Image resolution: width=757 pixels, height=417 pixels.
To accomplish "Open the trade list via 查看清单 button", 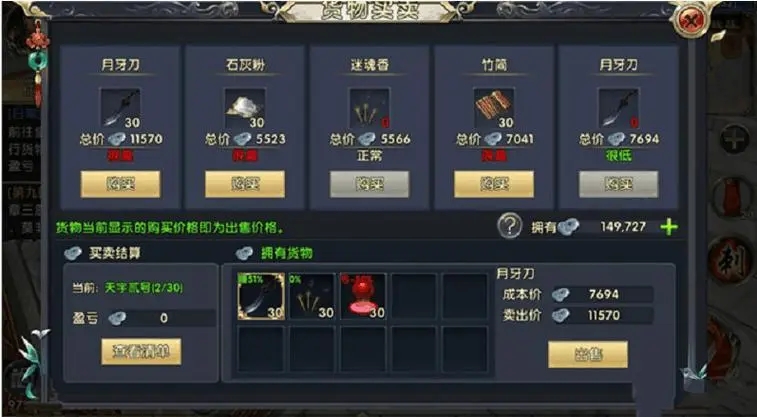I will [x=141, y=351].
